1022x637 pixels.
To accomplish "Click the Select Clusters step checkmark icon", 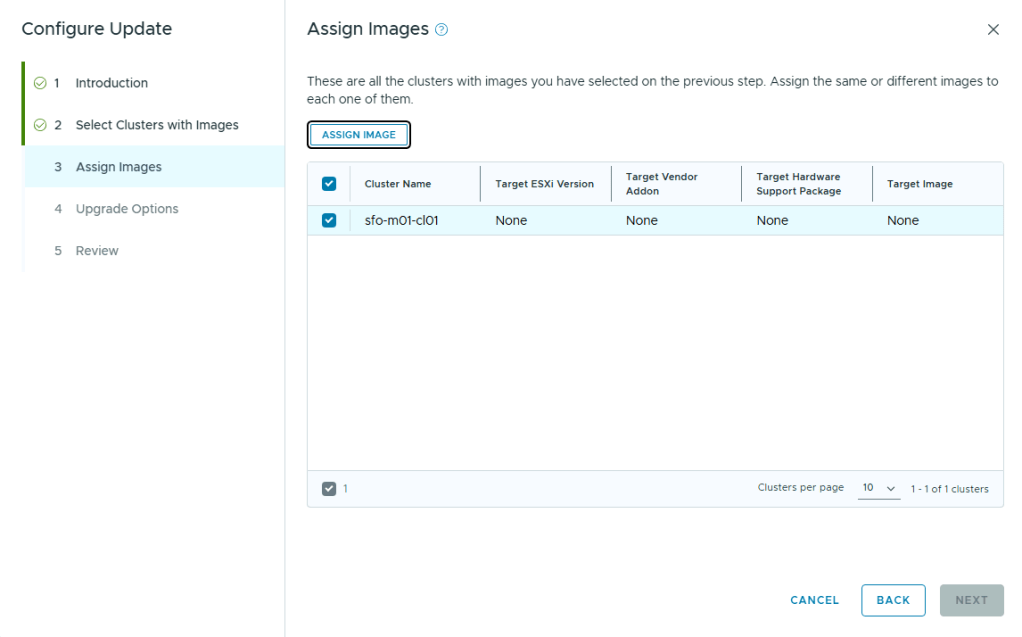I will point(40,125).
